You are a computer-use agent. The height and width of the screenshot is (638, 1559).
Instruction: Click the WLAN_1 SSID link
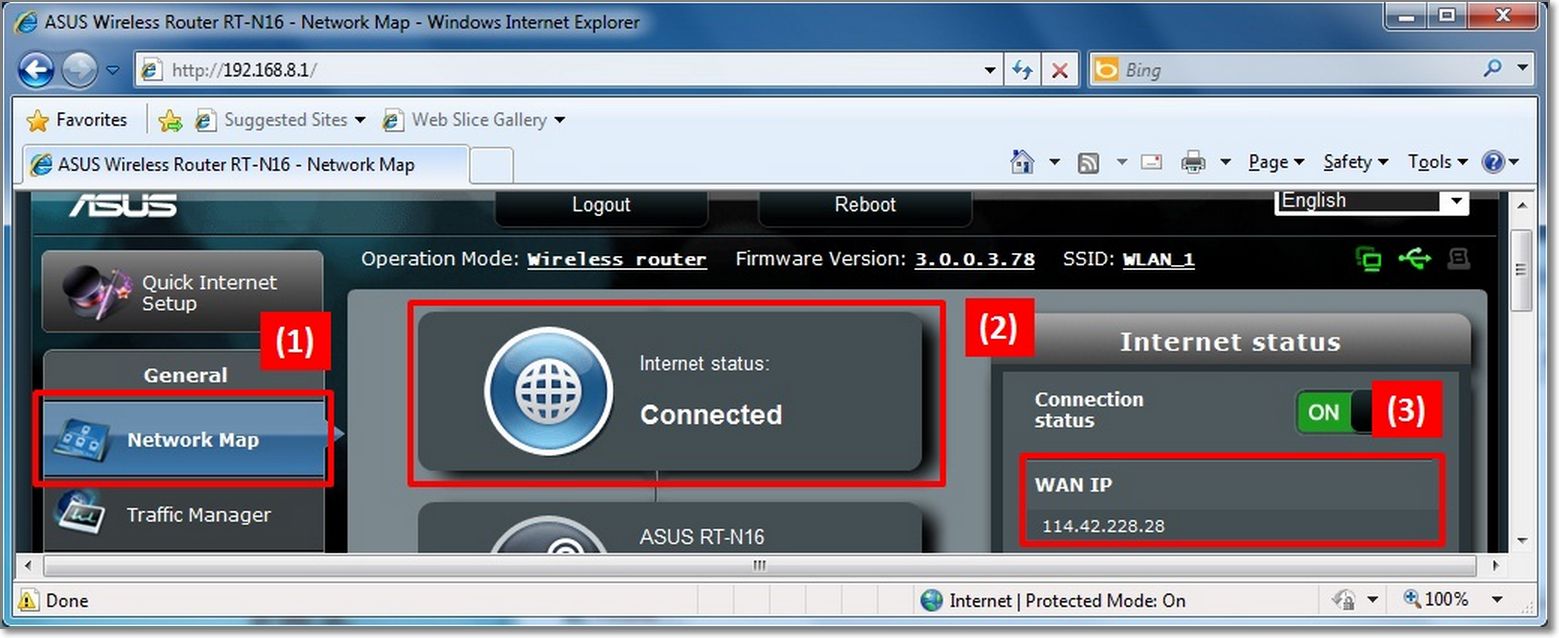(1158, 260)
